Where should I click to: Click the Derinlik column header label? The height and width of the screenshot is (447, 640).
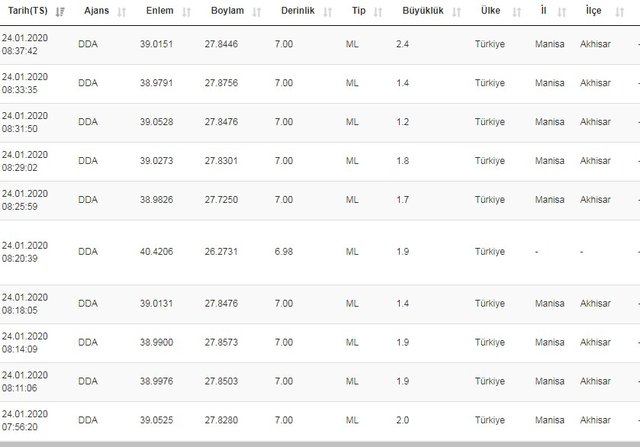[x=296, y=11]
